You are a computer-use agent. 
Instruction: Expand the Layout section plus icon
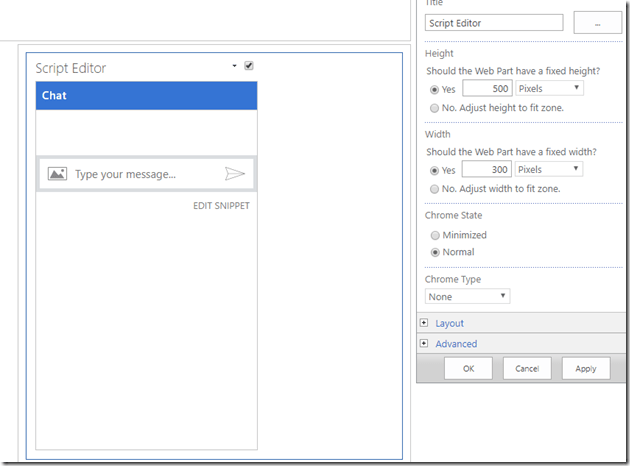[424, 323]
